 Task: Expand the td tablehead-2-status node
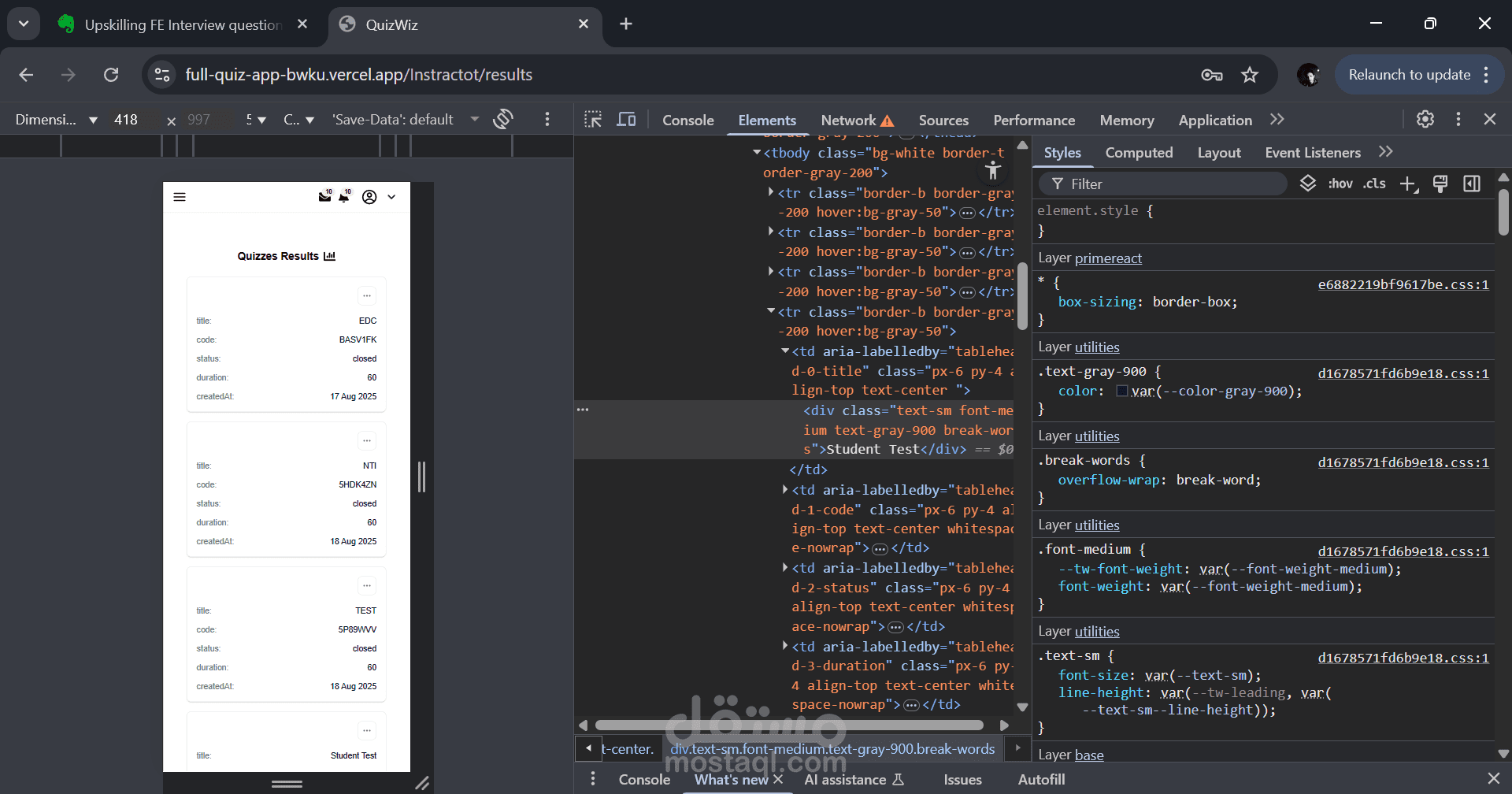(x=785, y=568)
